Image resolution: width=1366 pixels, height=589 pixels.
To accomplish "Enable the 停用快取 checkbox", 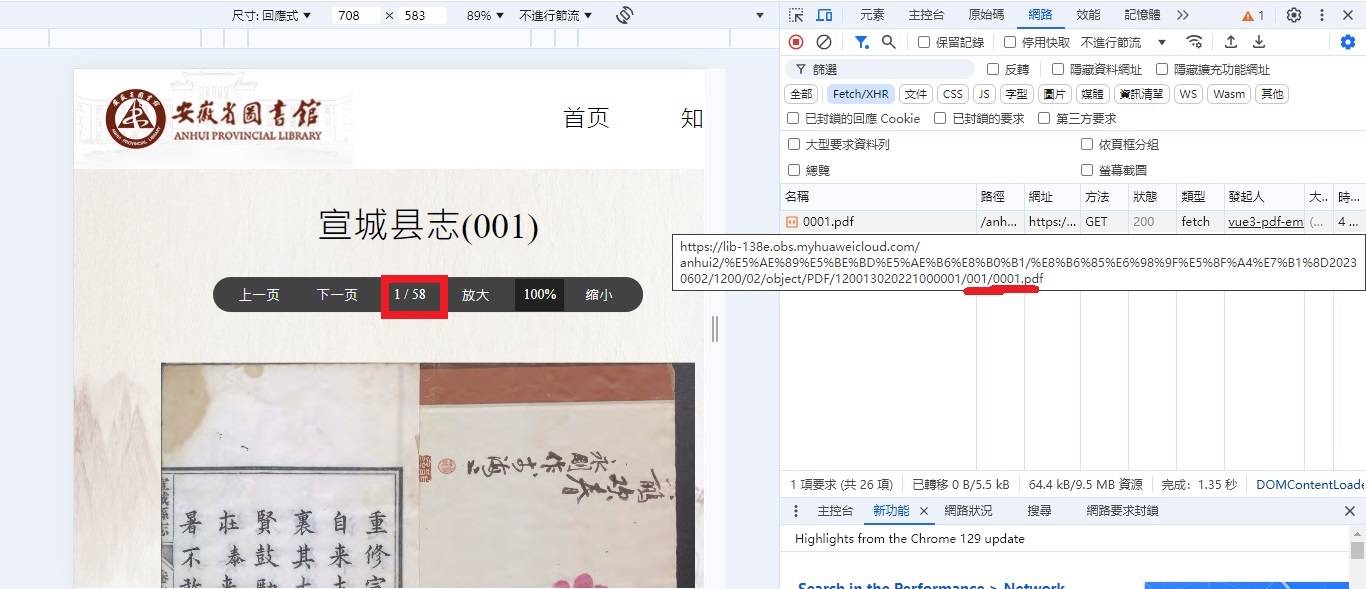I will (1011, 42).
